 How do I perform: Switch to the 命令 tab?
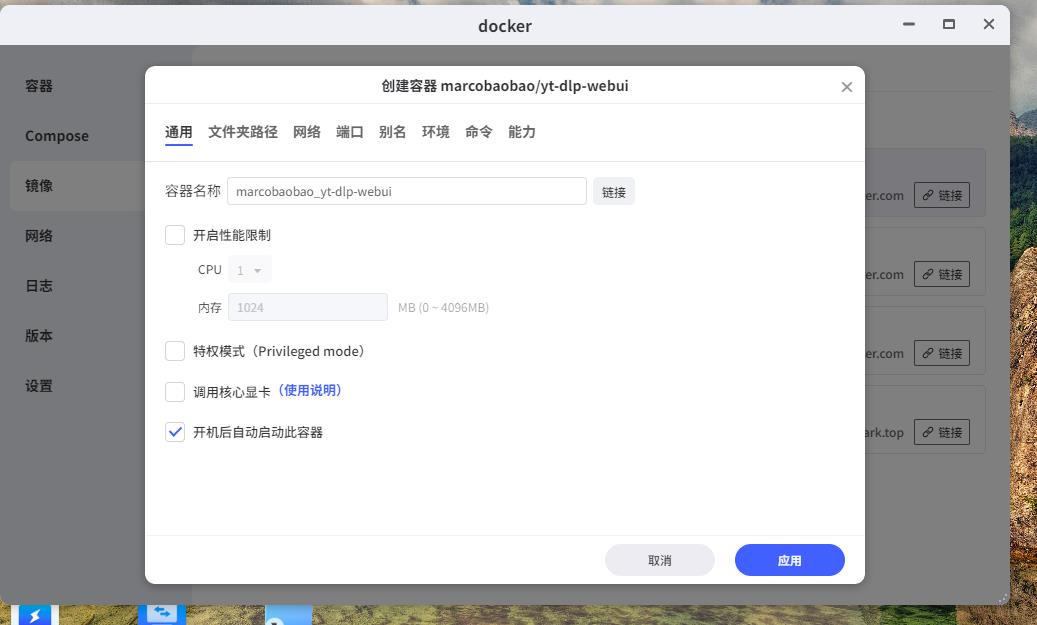[x=479, y=132]
